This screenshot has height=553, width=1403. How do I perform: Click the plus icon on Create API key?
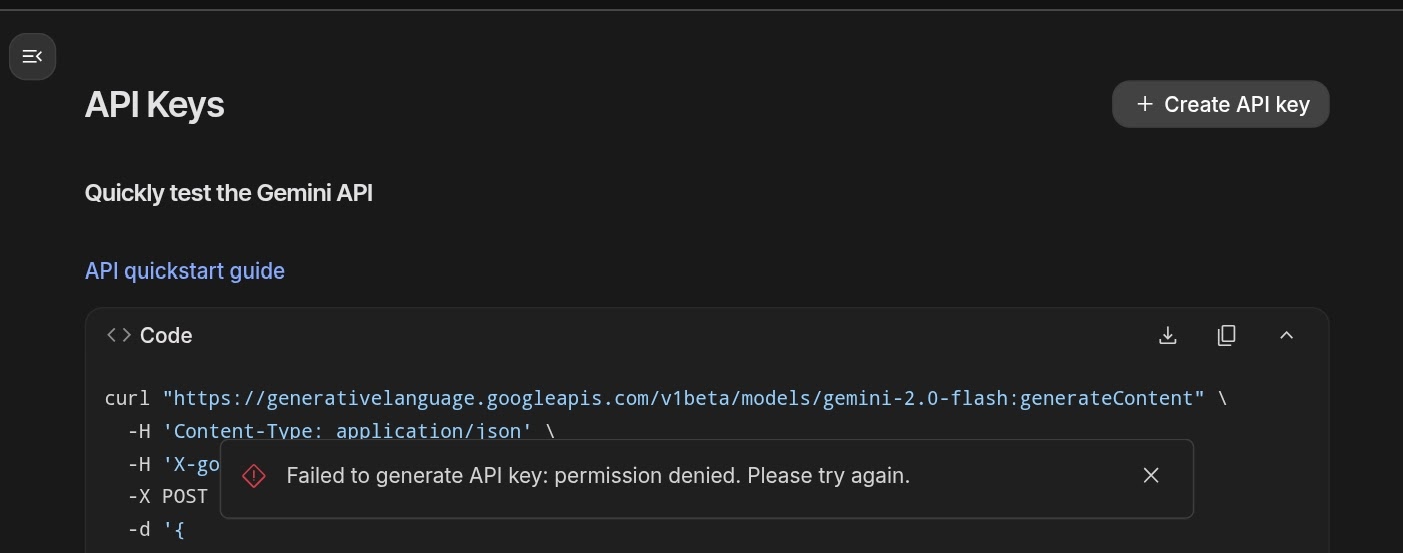click(1145, 104)
